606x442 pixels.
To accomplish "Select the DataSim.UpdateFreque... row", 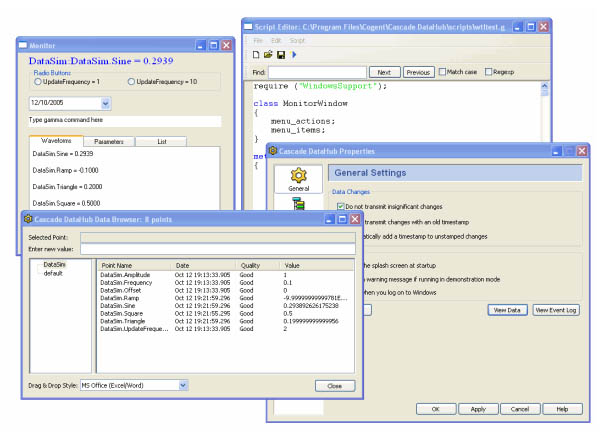I will 225,329.
